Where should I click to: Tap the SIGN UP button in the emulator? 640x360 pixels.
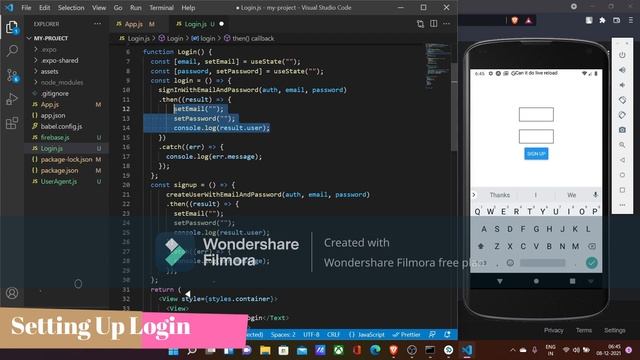click(x=536, y=154)
